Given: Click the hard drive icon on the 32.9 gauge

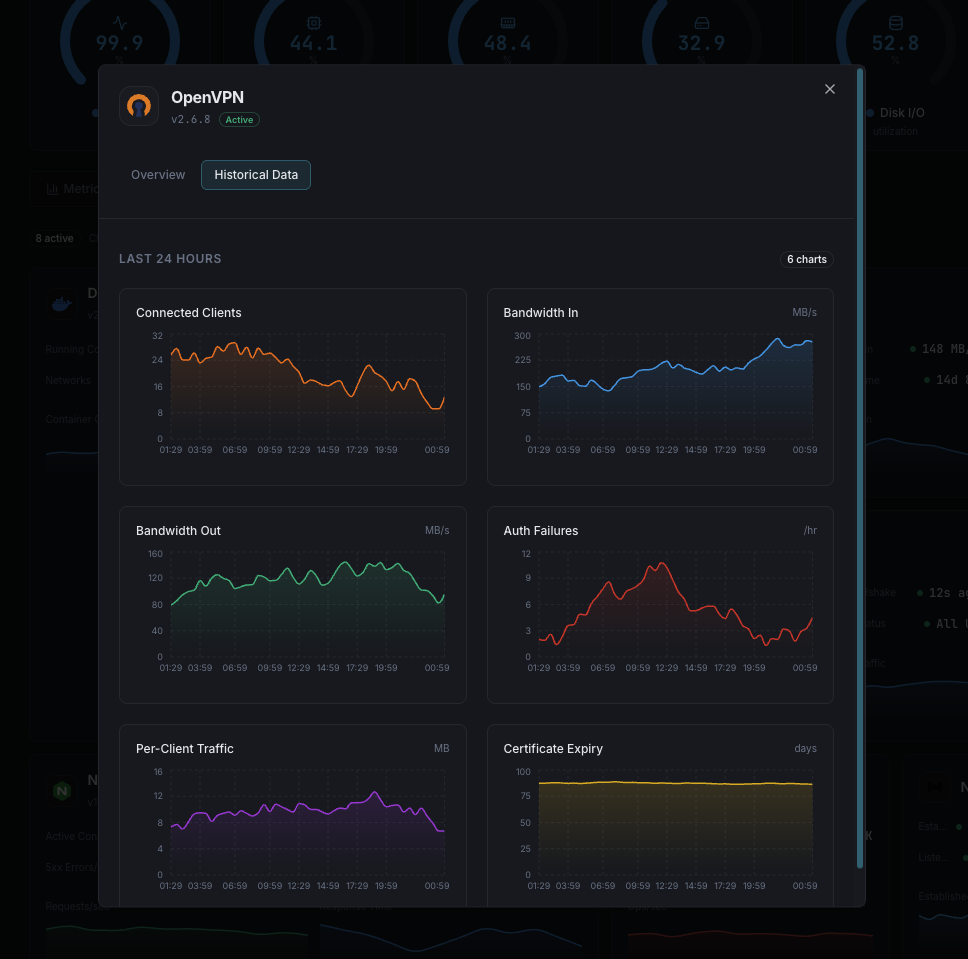Looking at the screenshot, I should [701, 22].
